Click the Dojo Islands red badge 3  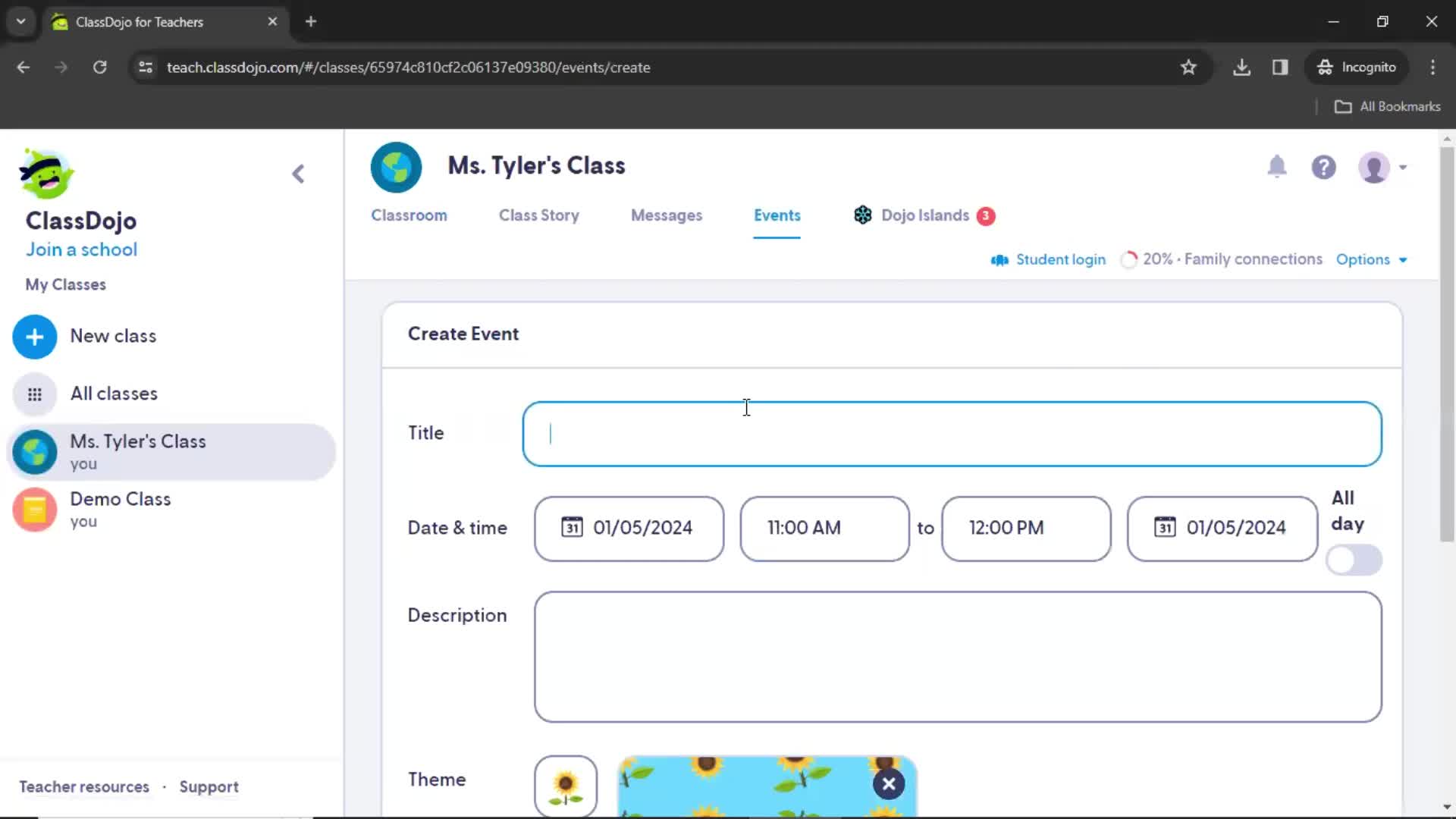(985, 216)
